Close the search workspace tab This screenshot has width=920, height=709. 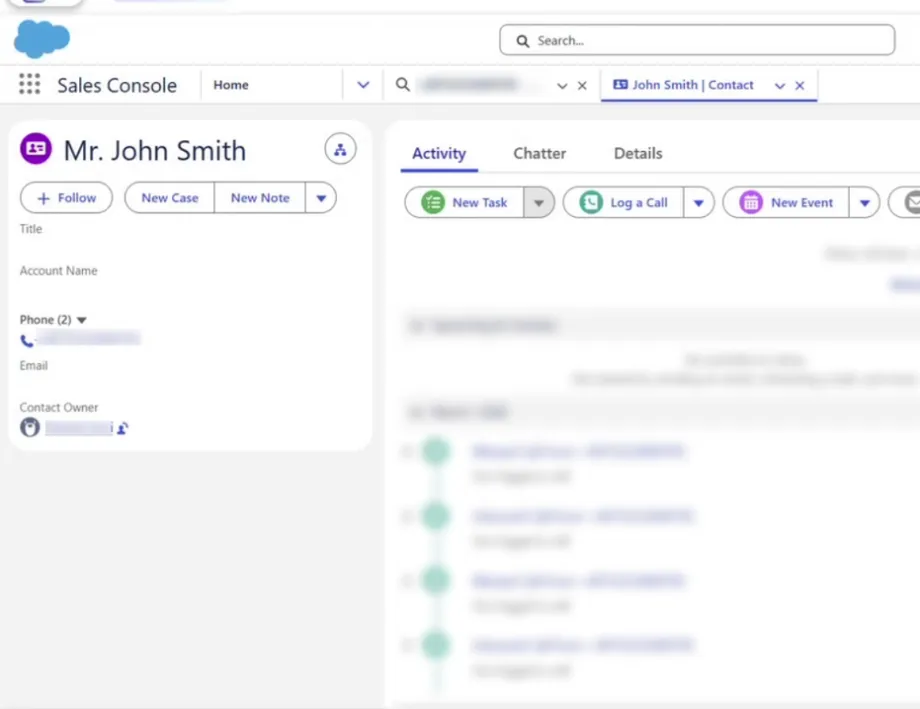coord(582,86)
